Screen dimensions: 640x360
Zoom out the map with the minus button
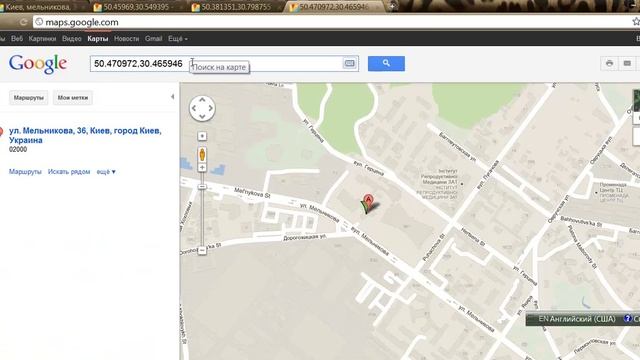coord(202,250)
